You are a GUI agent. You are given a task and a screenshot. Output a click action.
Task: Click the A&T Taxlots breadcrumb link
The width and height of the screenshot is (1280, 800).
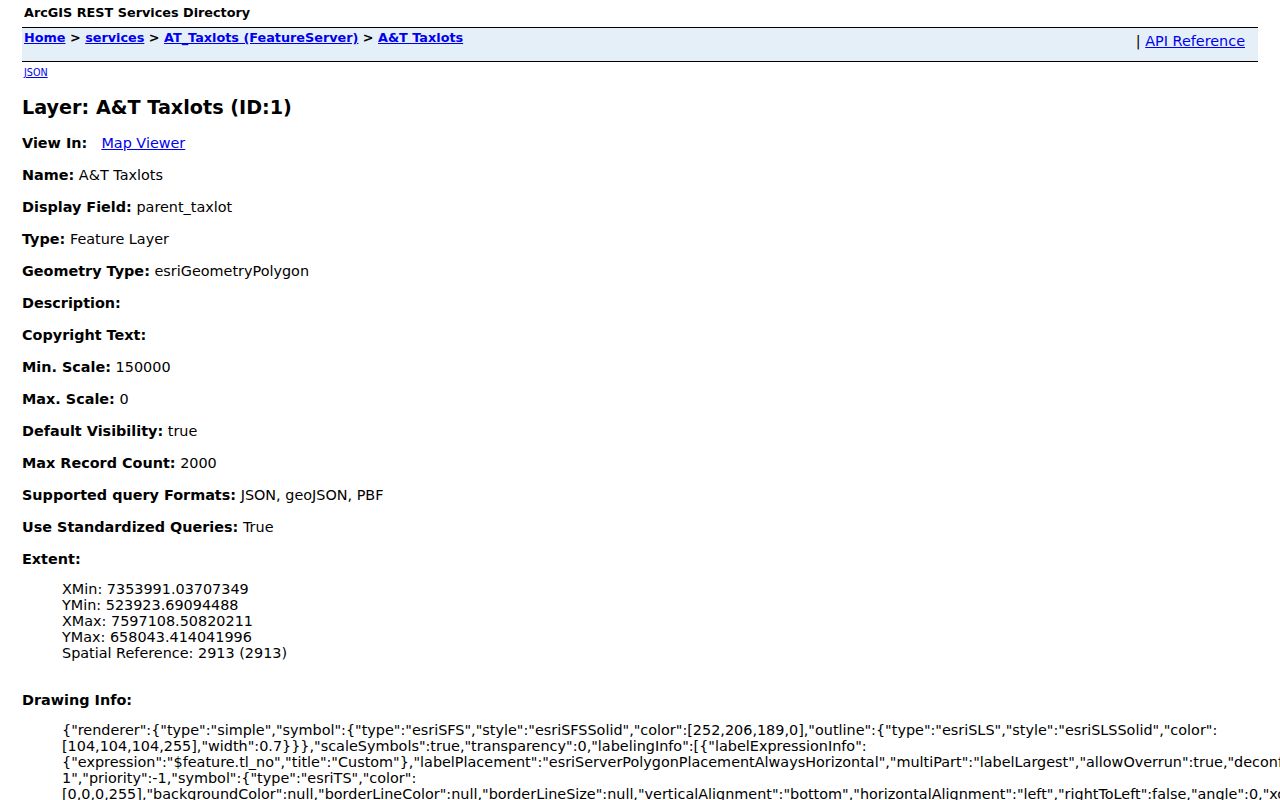pos(420,38)
